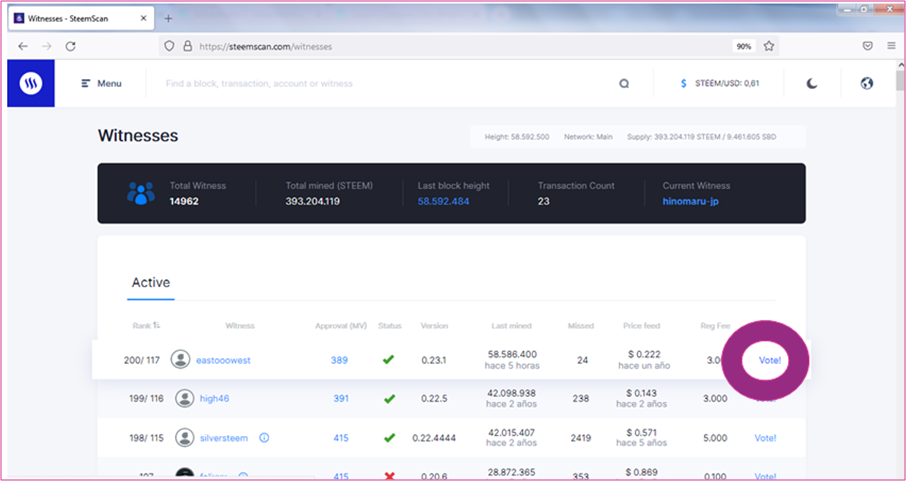The width and height of the screenshot is (906, 481).
Task: Click the Steem logo home icon
Action: [x=31, y=83]
